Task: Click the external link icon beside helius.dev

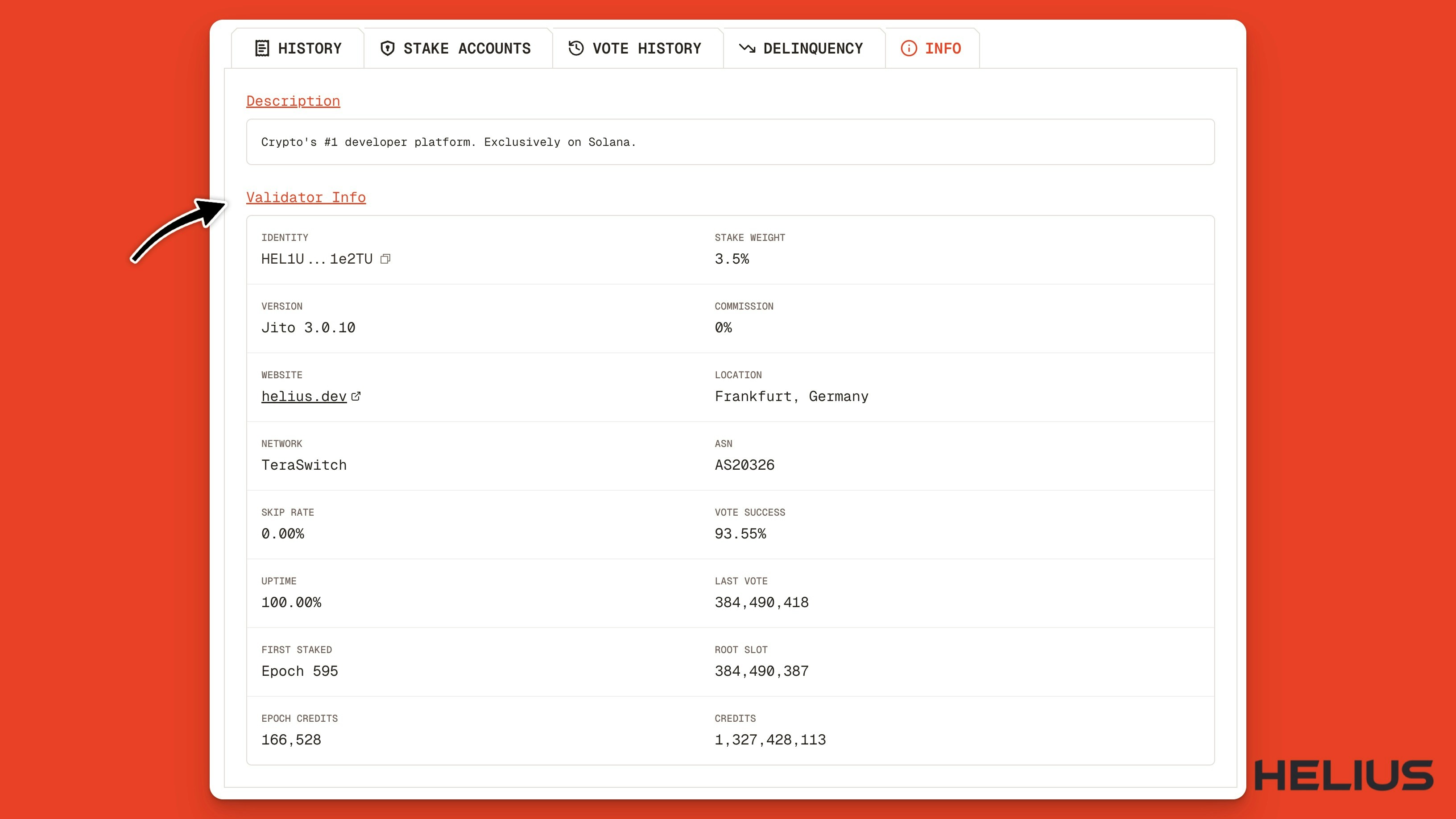Action: tap(356, 396)
